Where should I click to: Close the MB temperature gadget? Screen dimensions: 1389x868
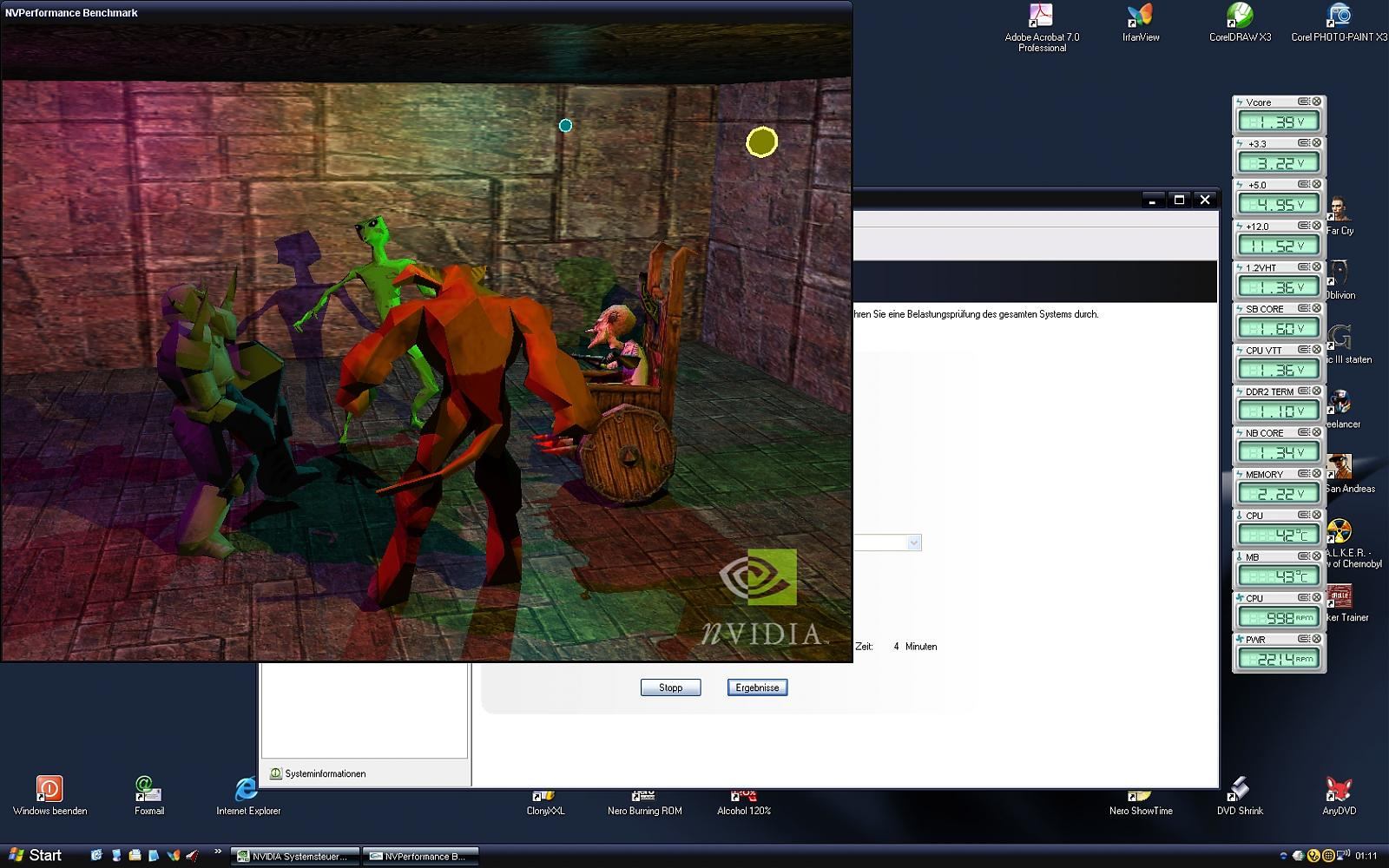(x=1316, y=556)
